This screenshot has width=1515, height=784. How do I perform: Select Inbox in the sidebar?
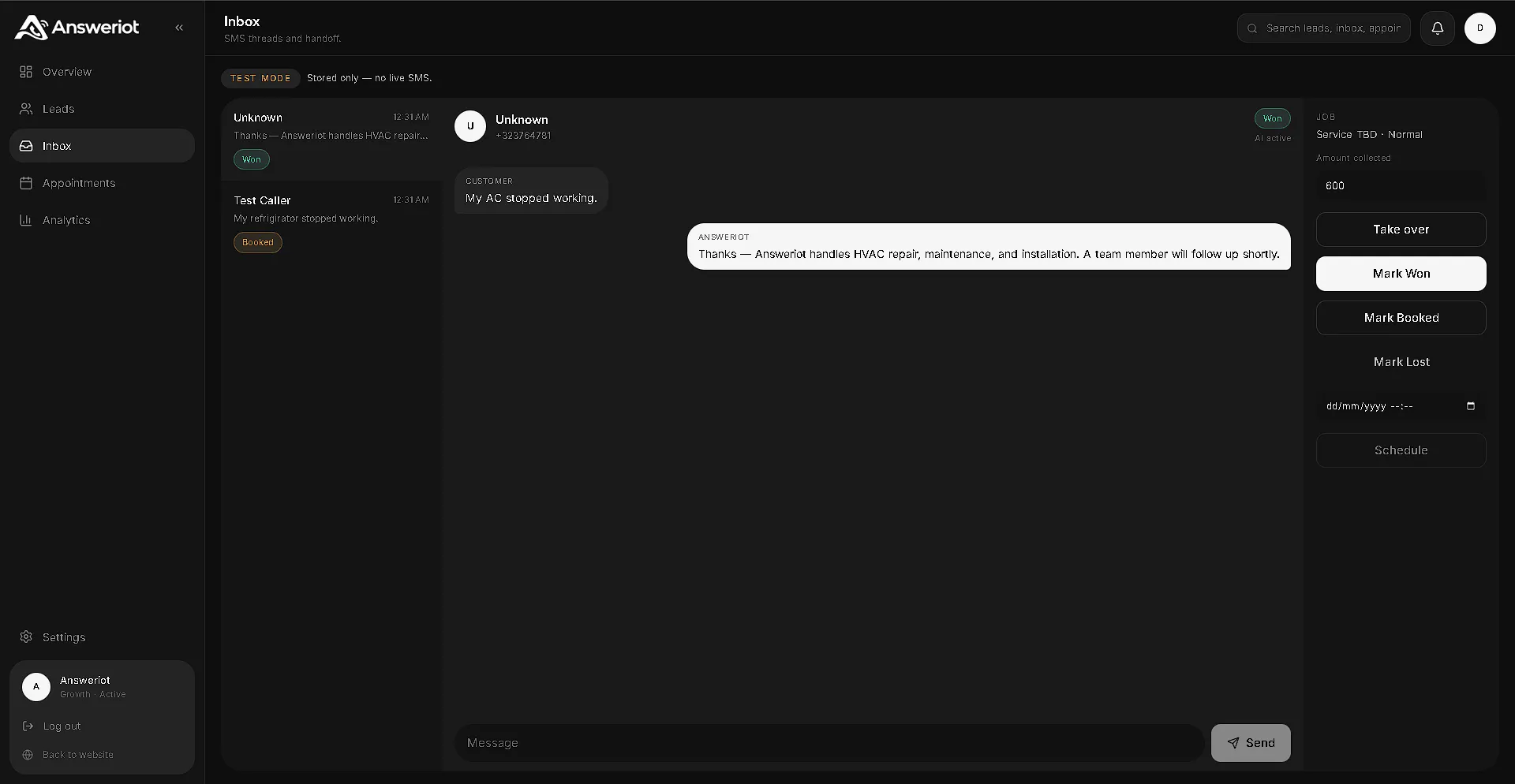click(x=102, y=146)
